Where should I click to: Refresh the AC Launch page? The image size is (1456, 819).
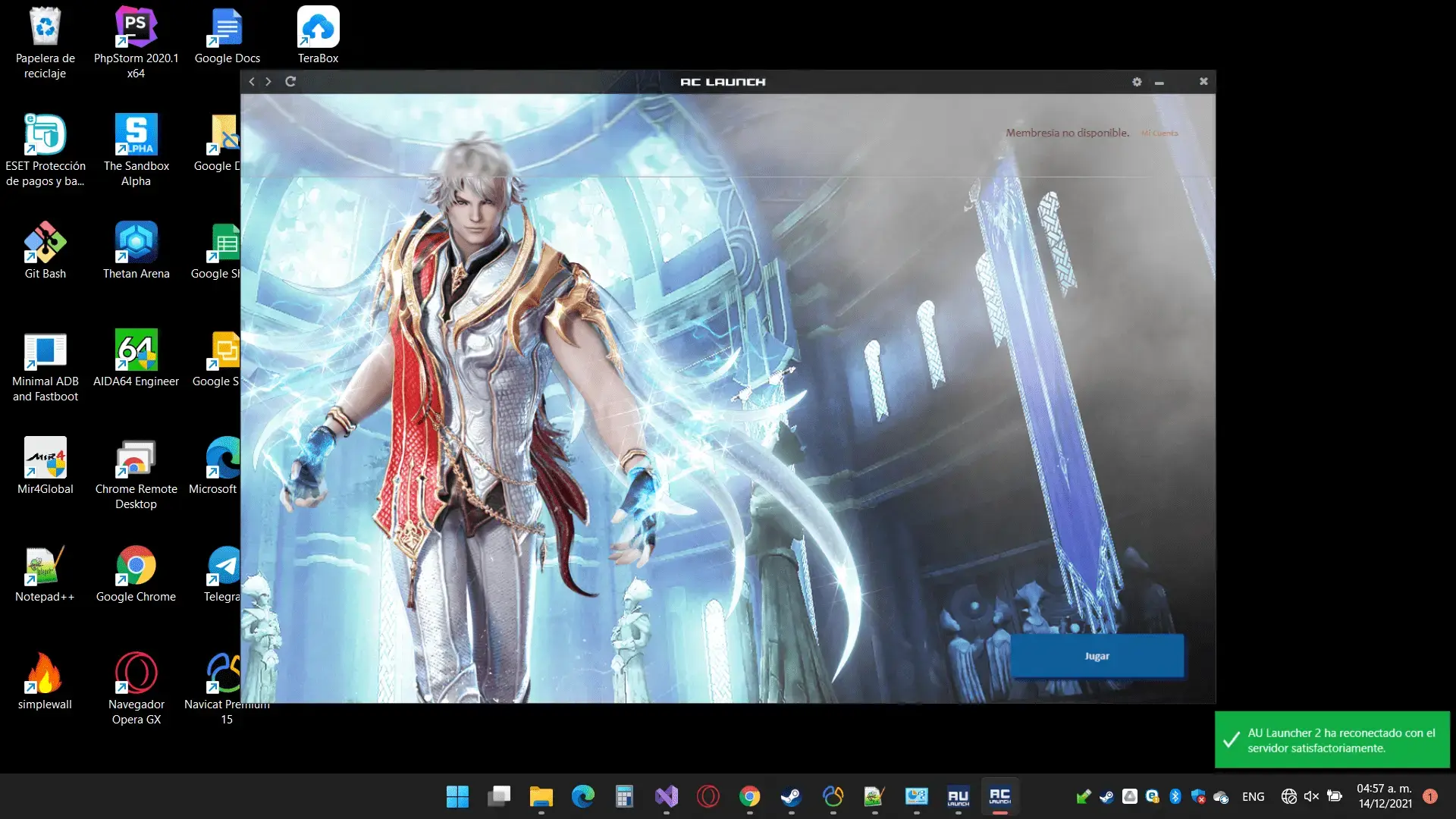coord(290,82)
